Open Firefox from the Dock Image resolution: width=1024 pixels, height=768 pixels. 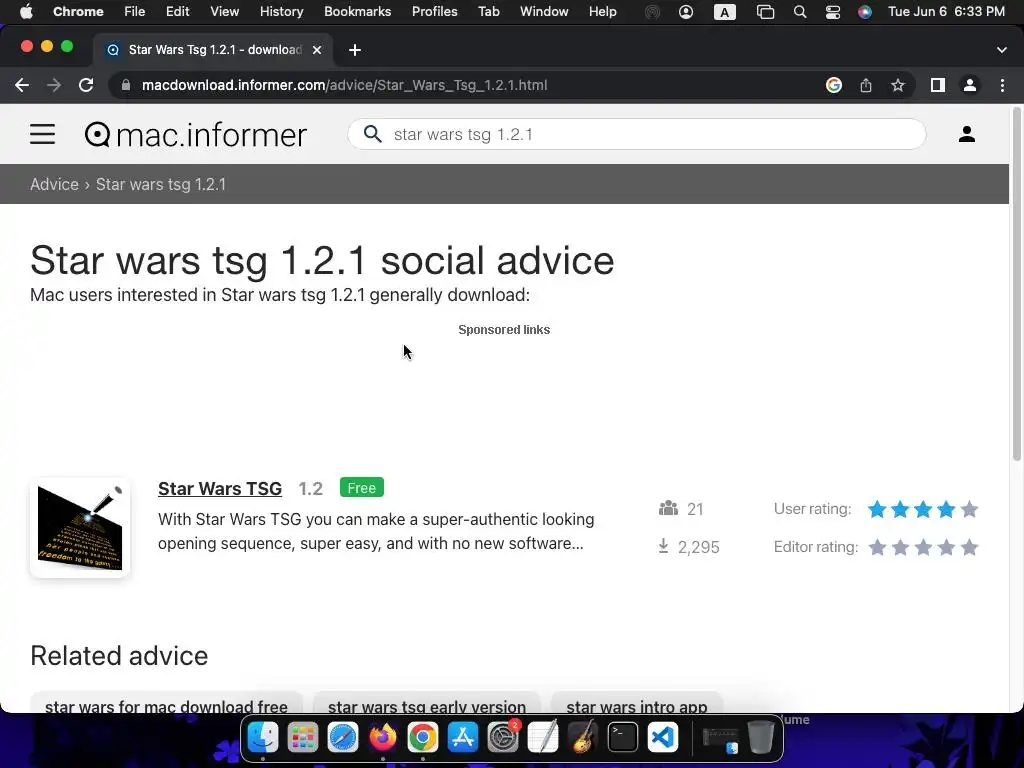[x=383, y=737]
